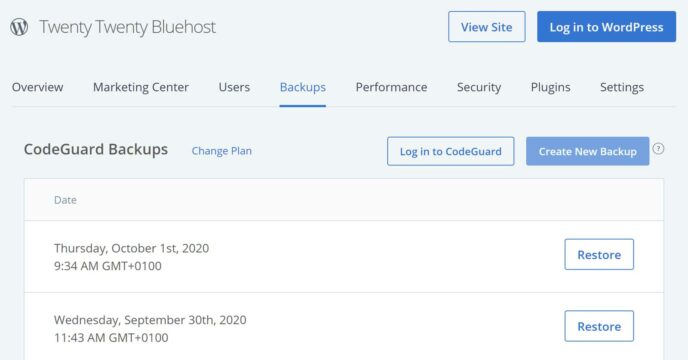This screenshot has height=360, width=688.
Task: Click Log in to CodeGuard button
Action: [x=451, y=151]
